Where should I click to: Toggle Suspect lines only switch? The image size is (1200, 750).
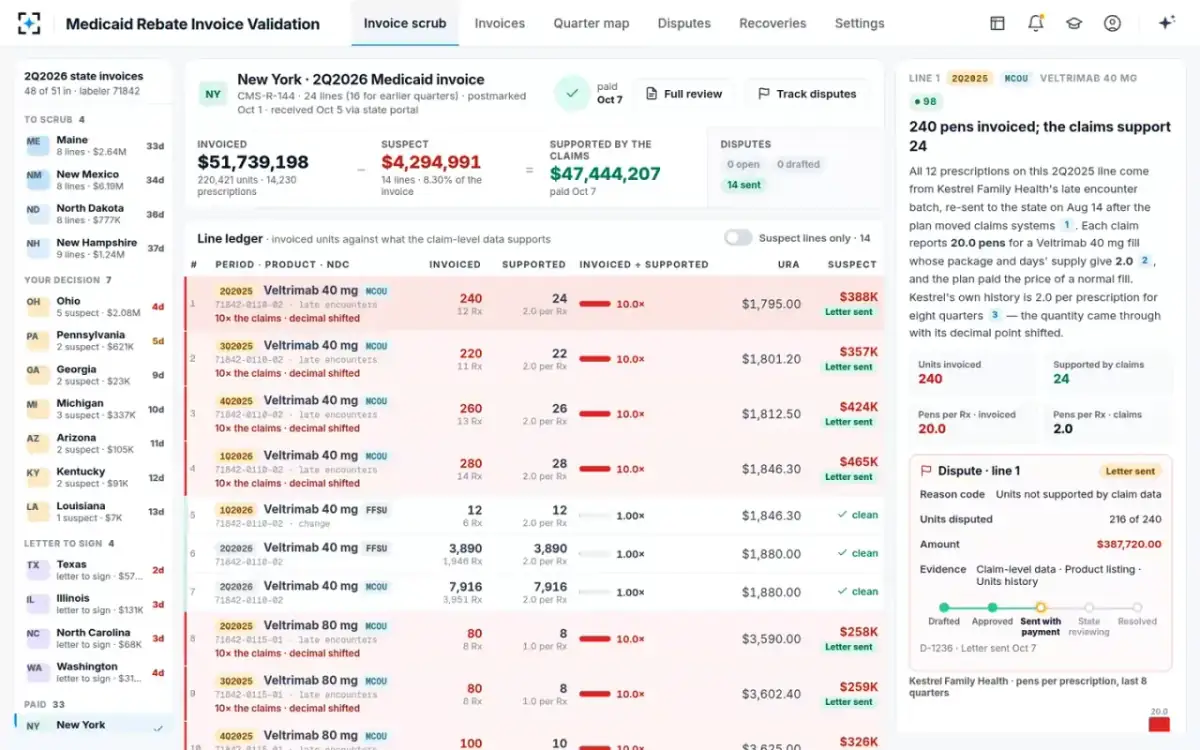(x=738, y=238)
